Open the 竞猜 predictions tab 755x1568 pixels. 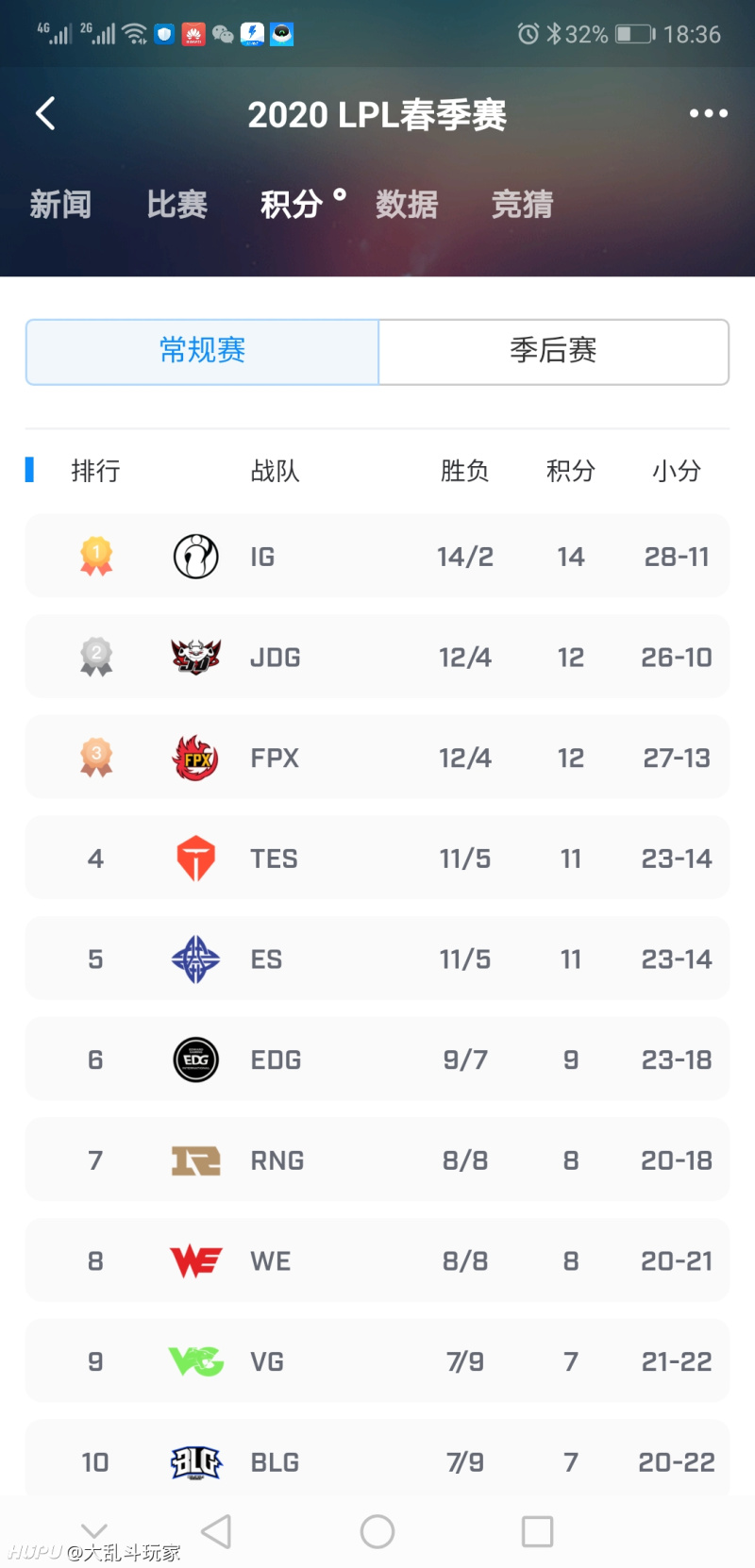point(522,204)
